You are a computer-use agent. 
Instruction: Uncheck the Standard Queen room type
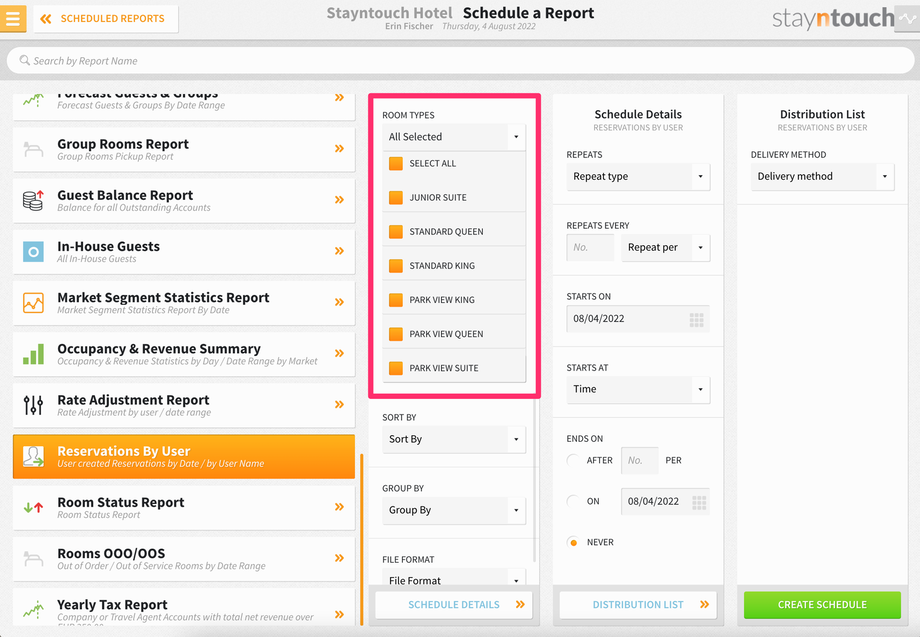pyautogui.click(x=396, y=232)
